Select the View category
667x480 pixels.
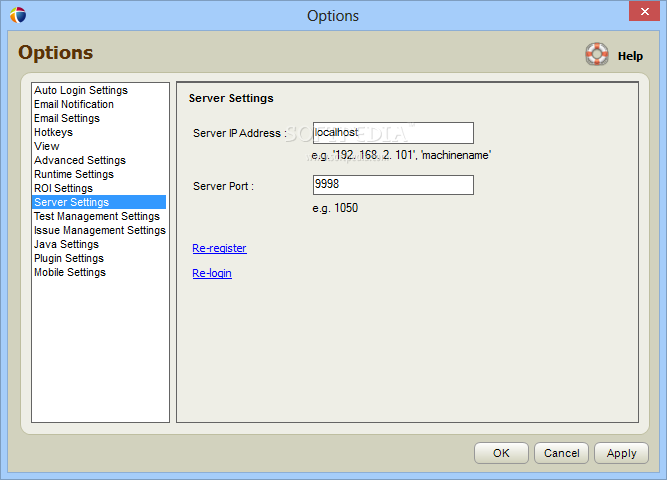point(47,146)
